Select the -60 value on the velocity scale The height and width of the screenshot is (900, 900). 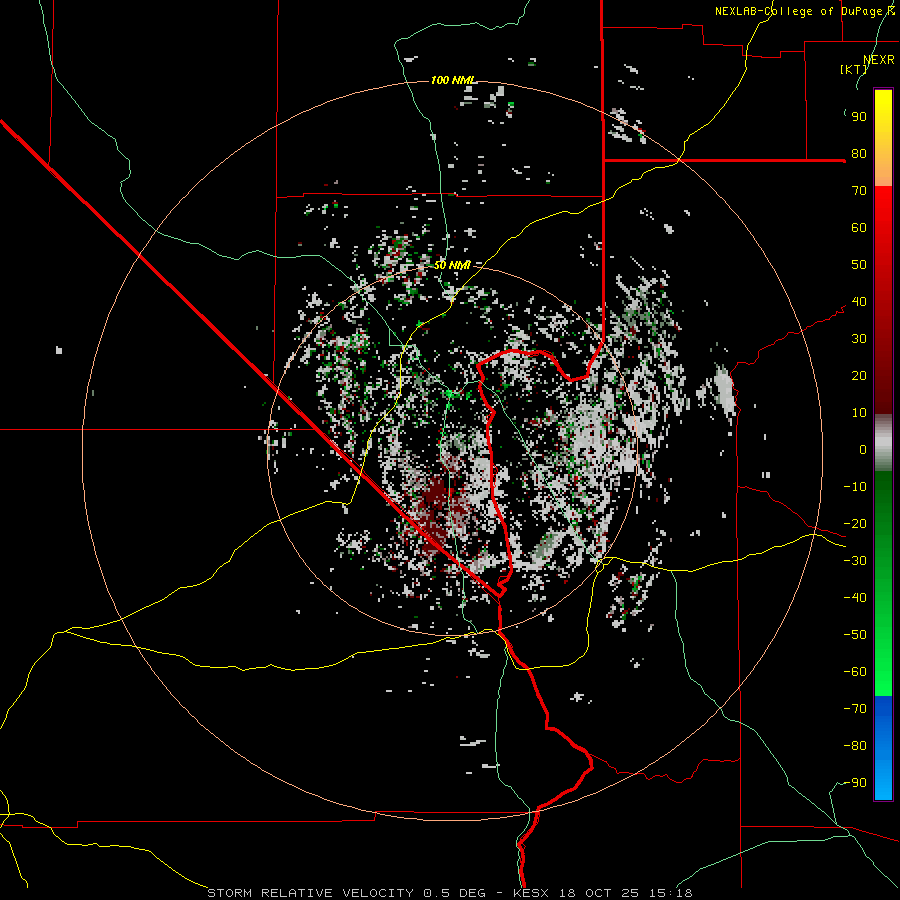855,672
